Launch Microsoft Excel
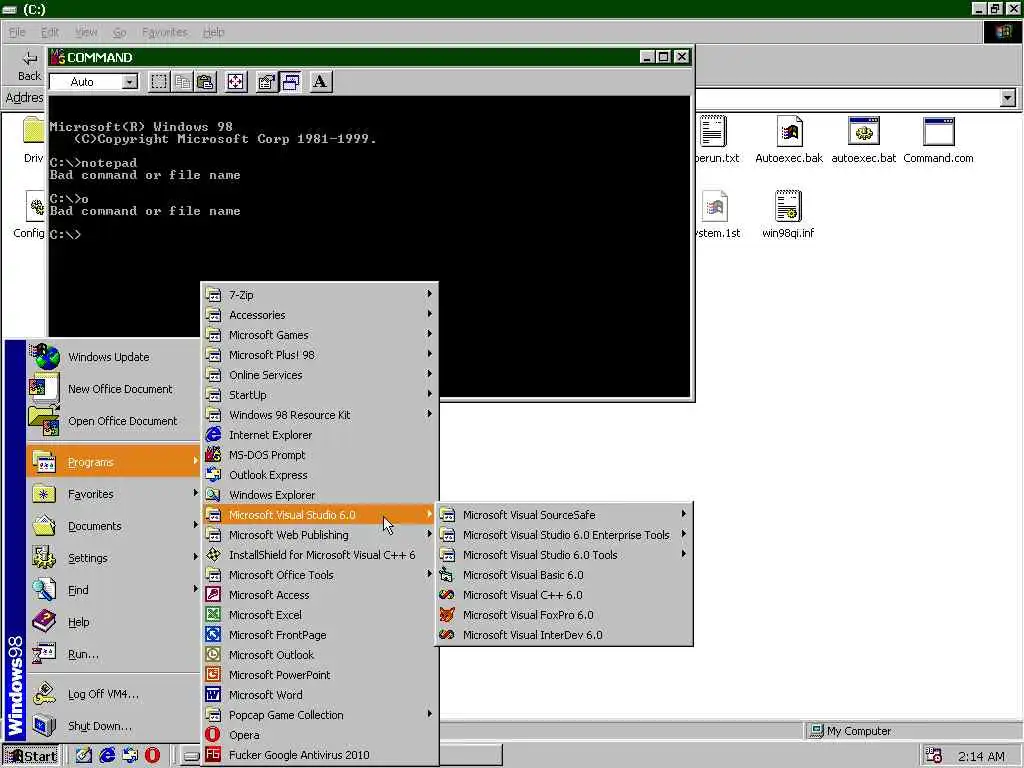 [319, 615]
